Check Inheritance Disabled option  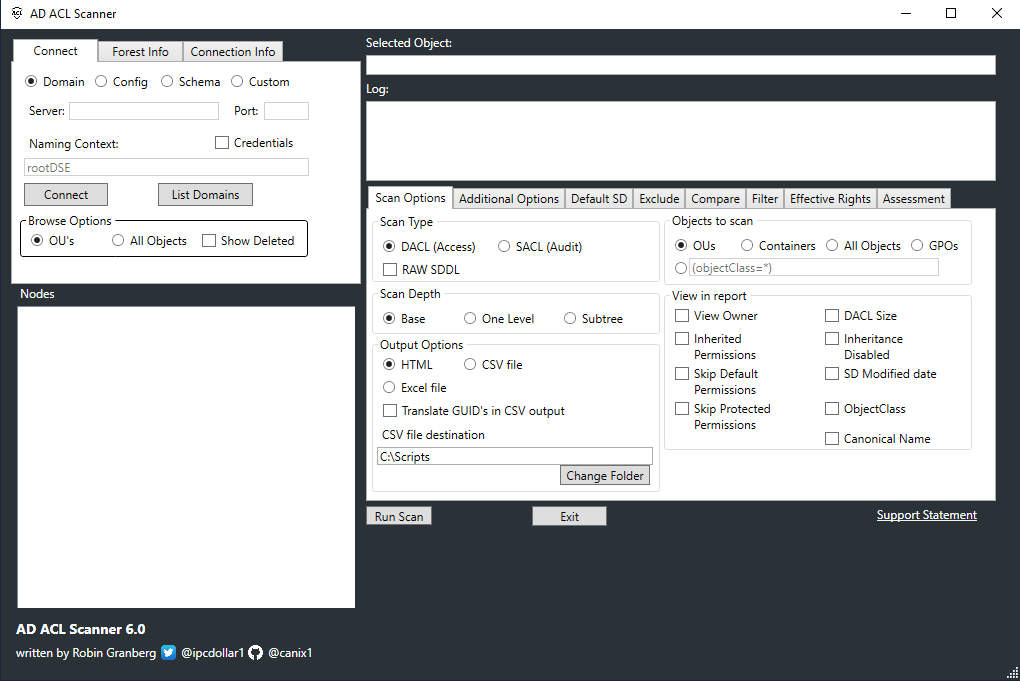tap(832, 339)
